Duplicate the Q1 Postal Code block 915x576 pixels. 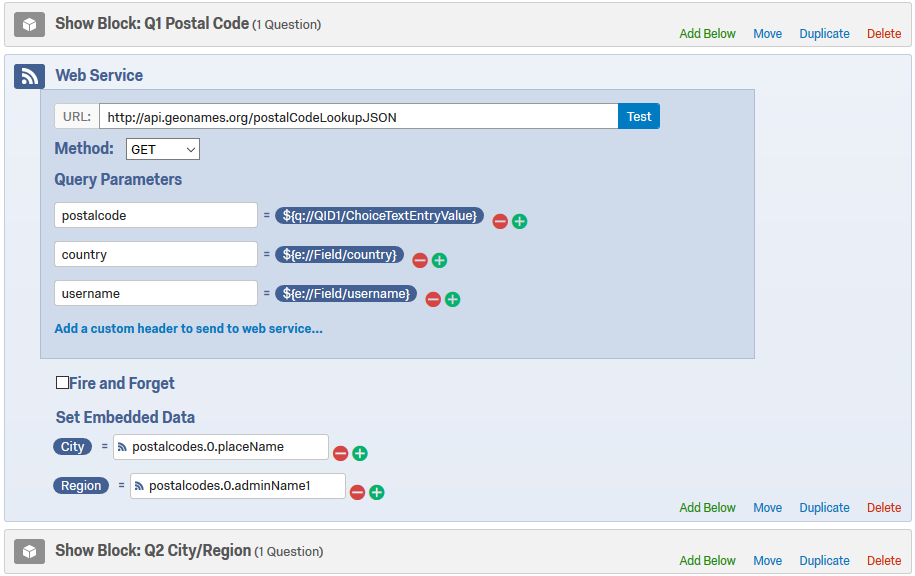click(x=824, y=34)
